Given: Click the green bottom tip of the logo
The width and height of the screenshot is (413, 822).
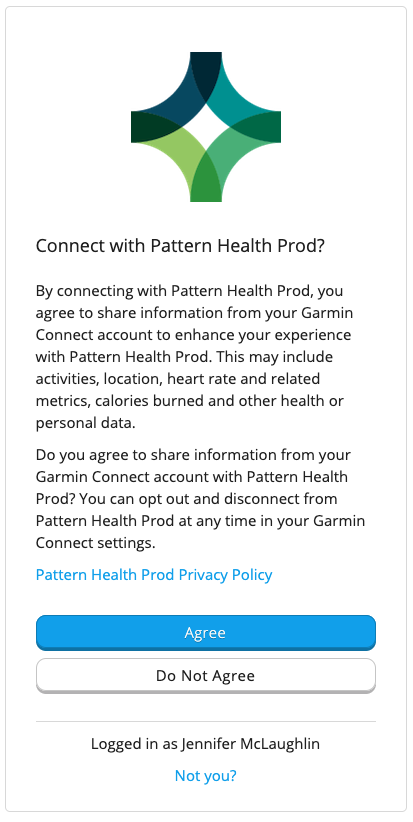Looking at the screenshot, I should click(206, 178).
